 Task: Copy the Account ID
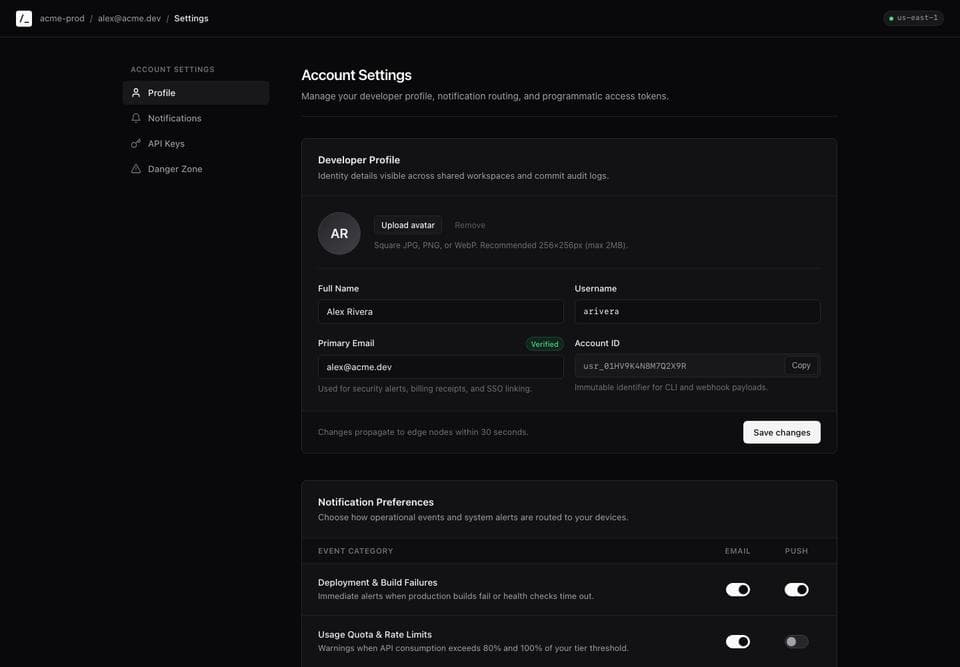(x=801, y=366)
